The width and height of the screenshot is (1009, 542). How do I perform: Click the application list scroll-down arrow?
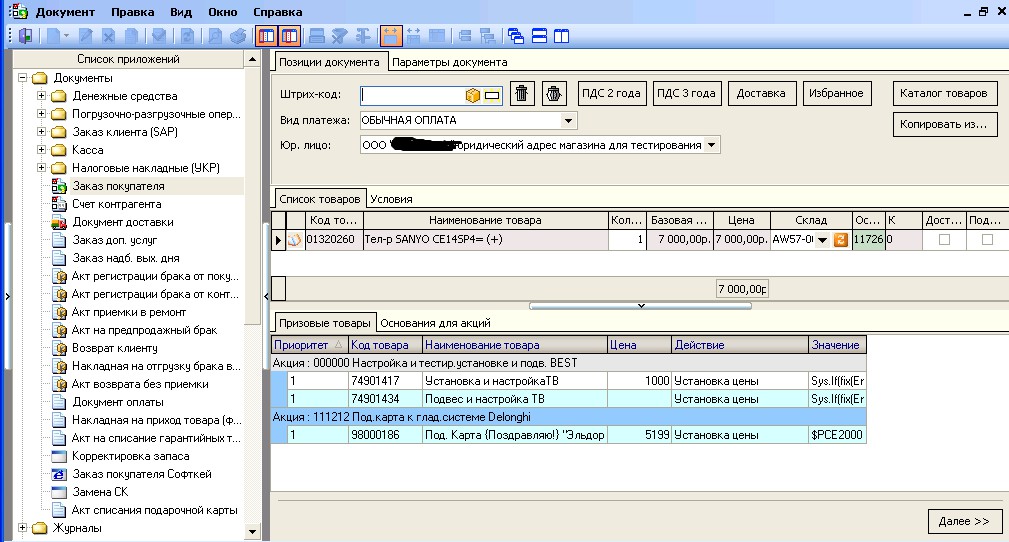[x=252, y=532]
